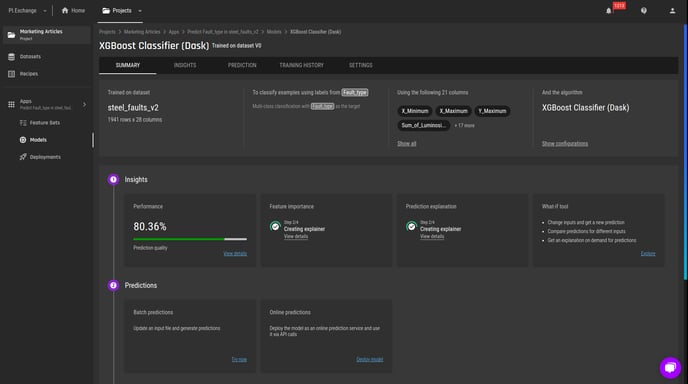Click the X_Maximum column chip
688x384 pixels.
click(x=453, y=111)
